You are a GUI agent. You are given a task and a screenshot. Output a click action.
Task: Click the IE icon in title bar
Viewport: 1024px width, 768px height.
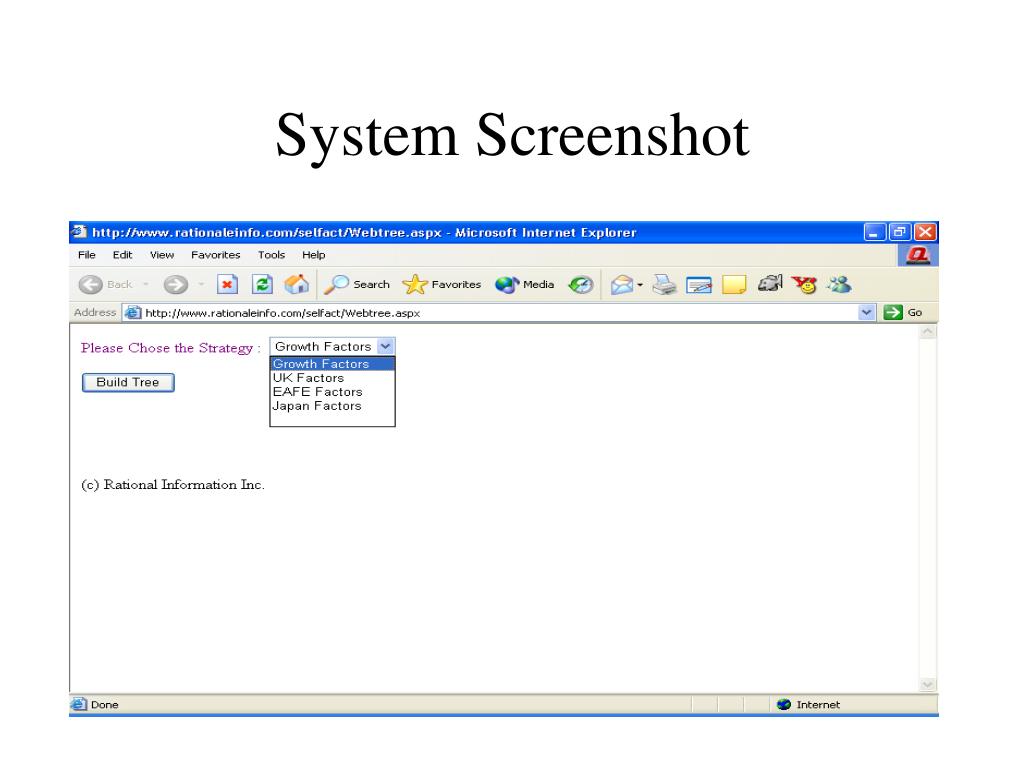tap(79, 232)
